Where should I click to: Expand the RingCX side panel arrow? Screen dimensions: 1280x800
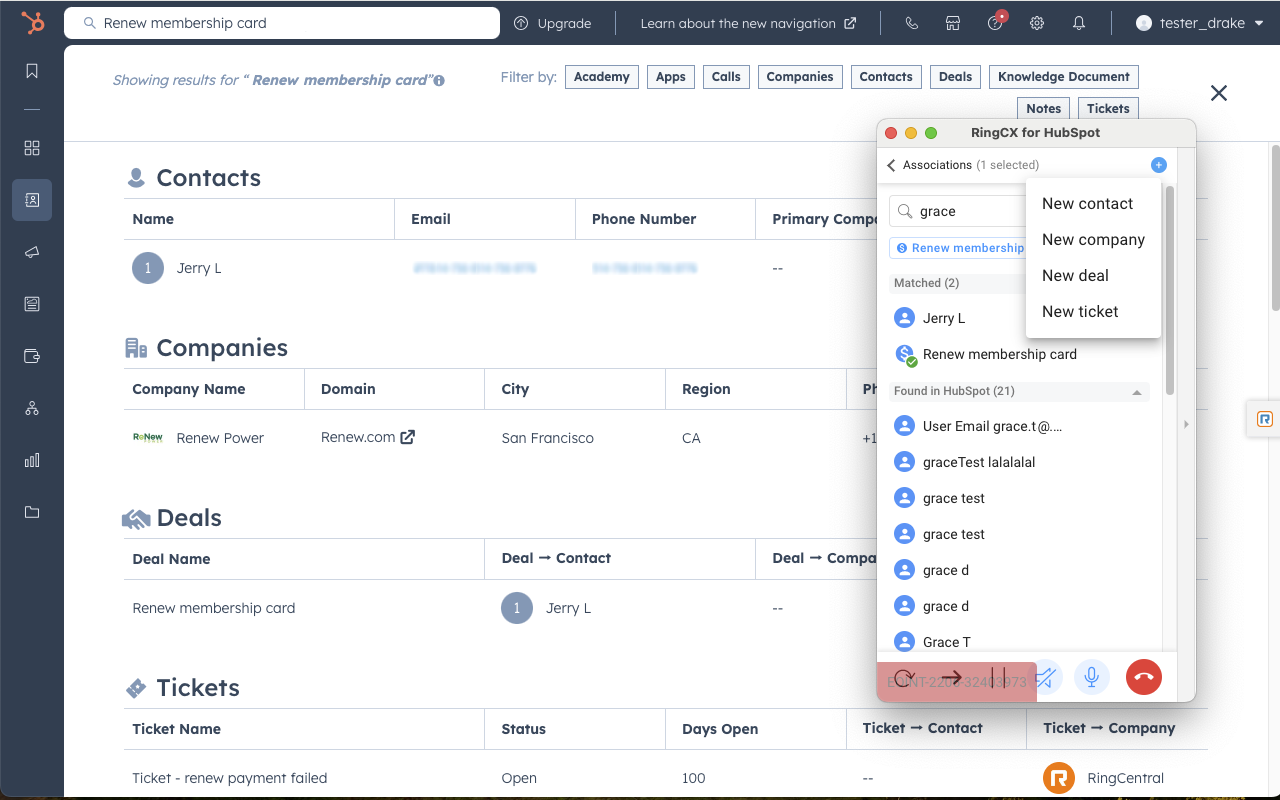[x=1186, y=424]
